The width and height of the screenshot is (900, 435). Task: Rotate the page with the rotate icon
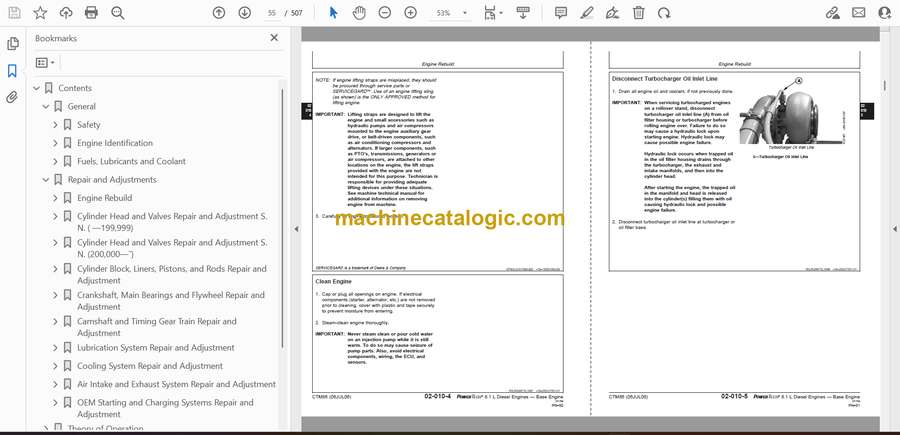[664, 13]
